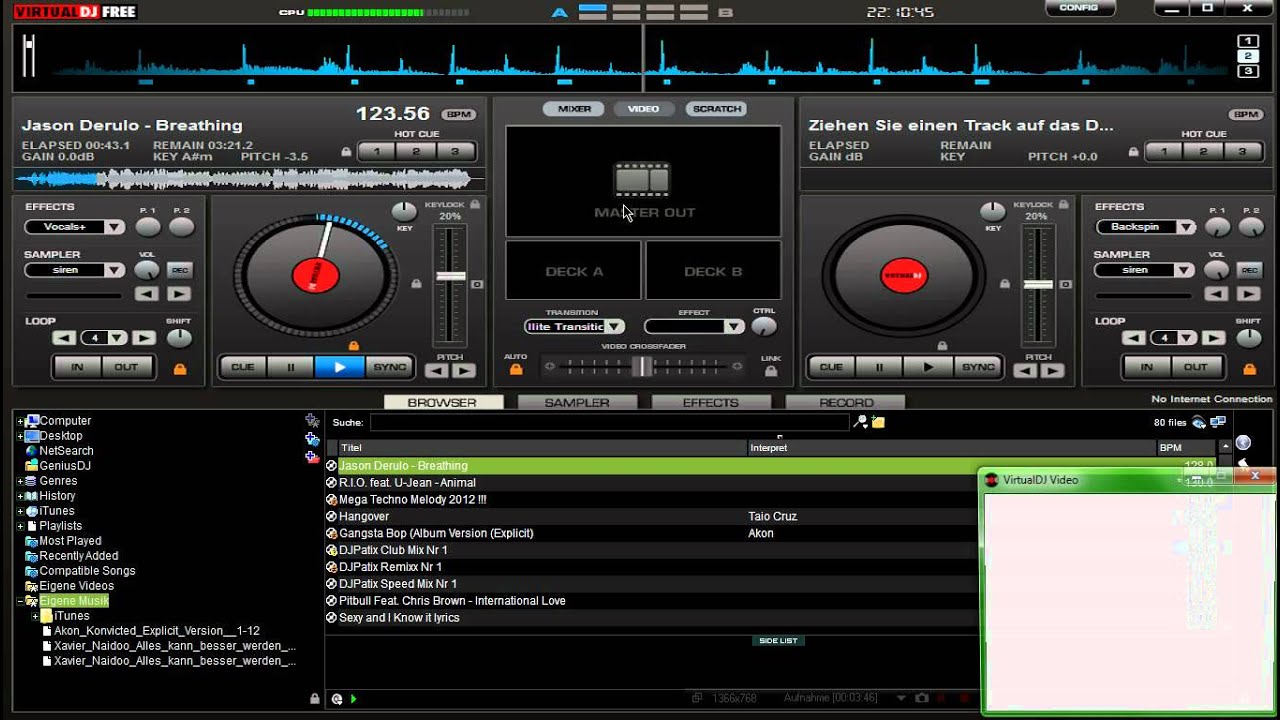Trigger hot cue 1 on left deck

click(x=377, y=151)
